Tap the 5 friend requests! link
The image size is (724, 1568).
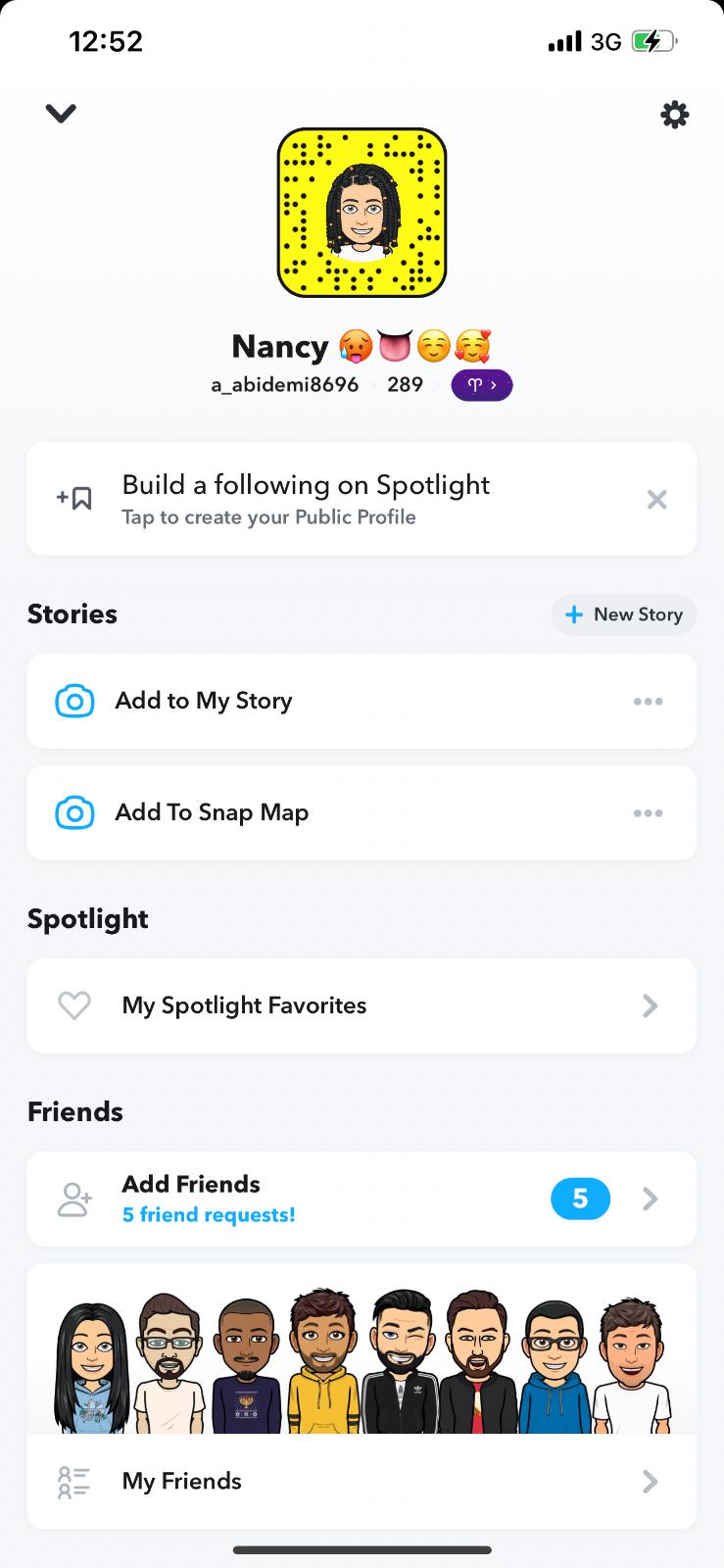(x=209, y=1215)
